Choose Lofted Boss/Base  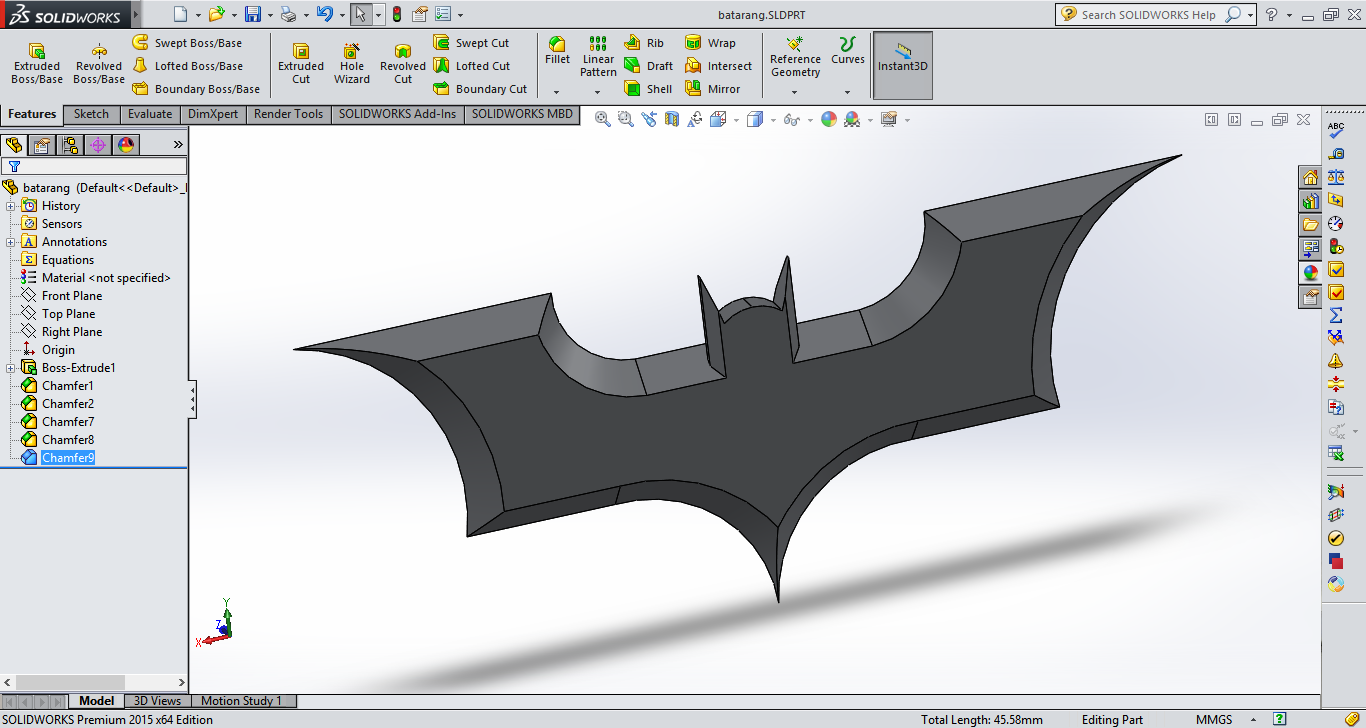tap(187, 66)
